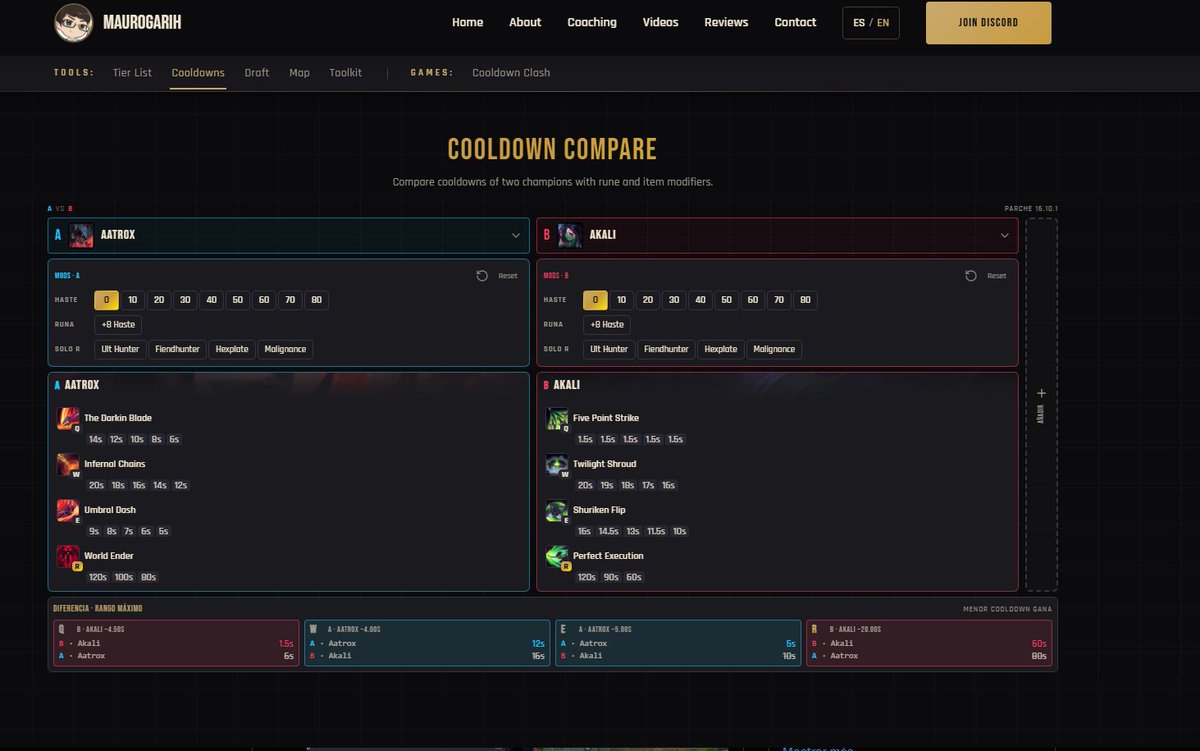Enable Fiendhunter for champion B
1200x751 pixels.
(x=667, y=349)
